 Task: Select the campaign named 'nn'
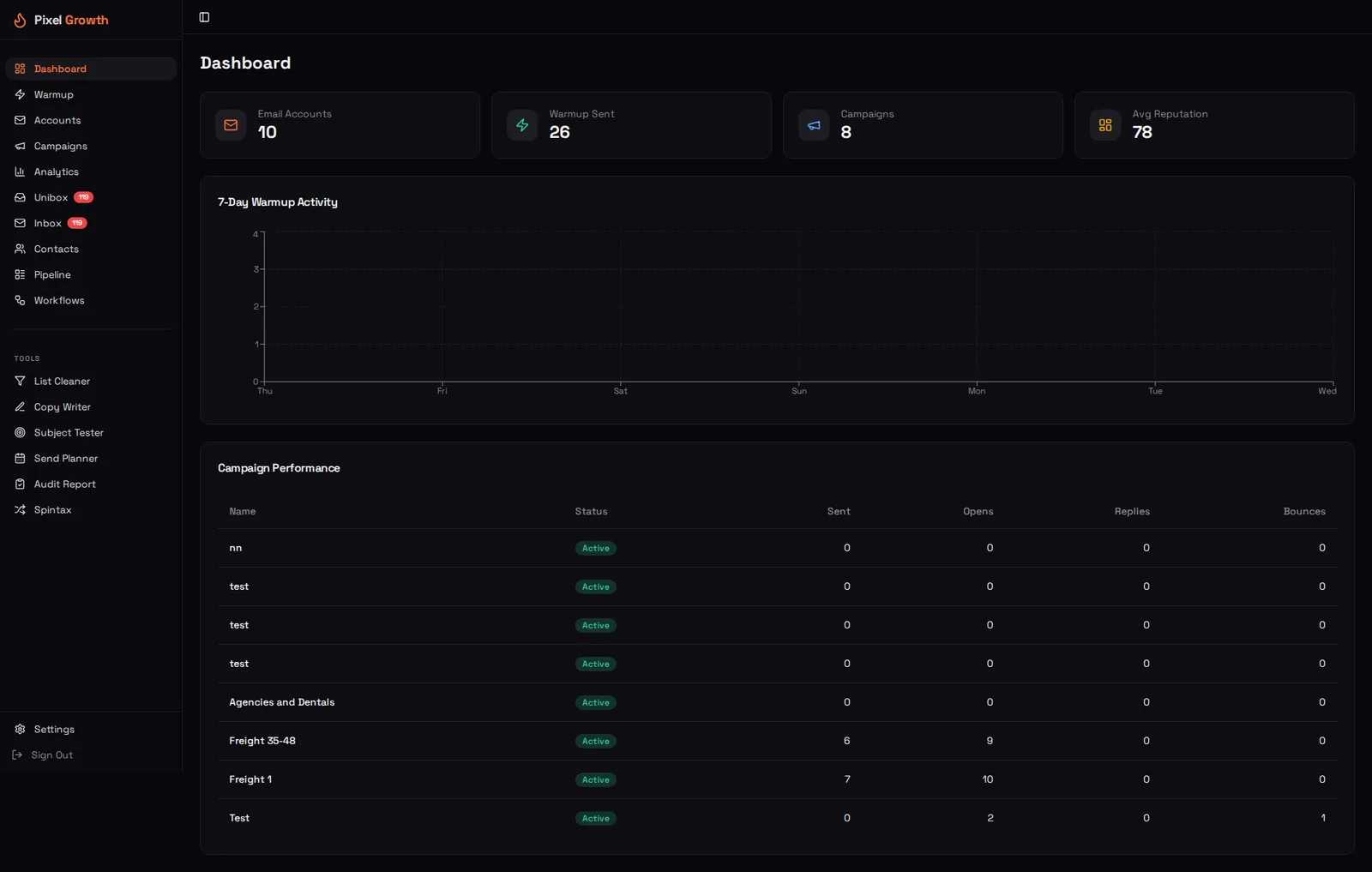pos(235,548)
